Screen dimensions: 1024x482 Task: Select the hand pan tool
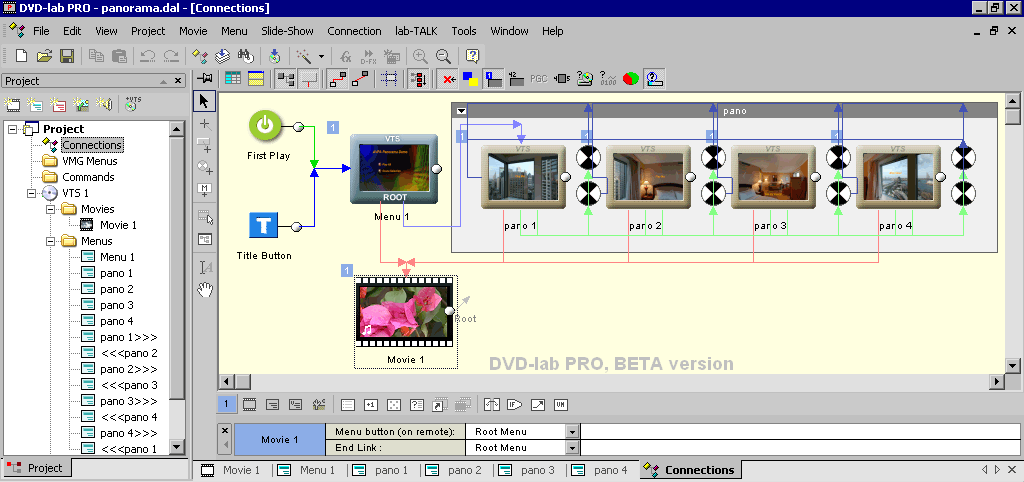pos(205,290)
